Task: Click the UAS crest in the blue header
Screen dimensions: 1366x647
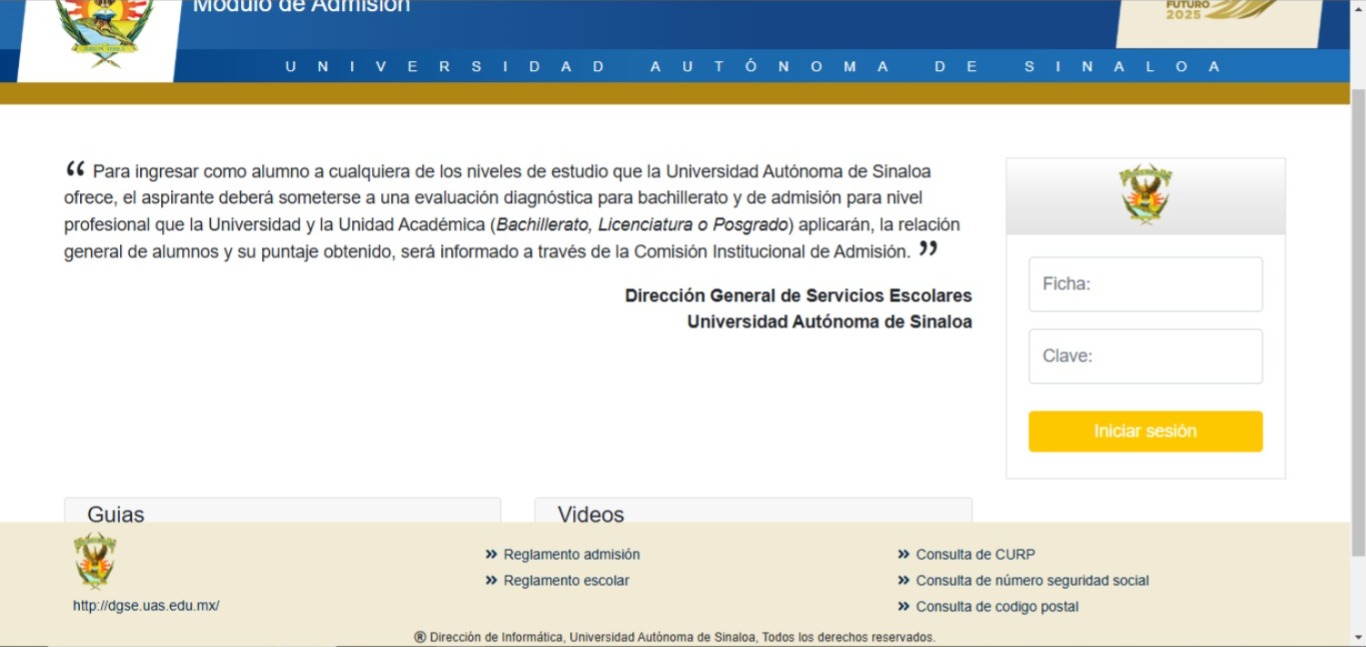Action: point(104,33)
